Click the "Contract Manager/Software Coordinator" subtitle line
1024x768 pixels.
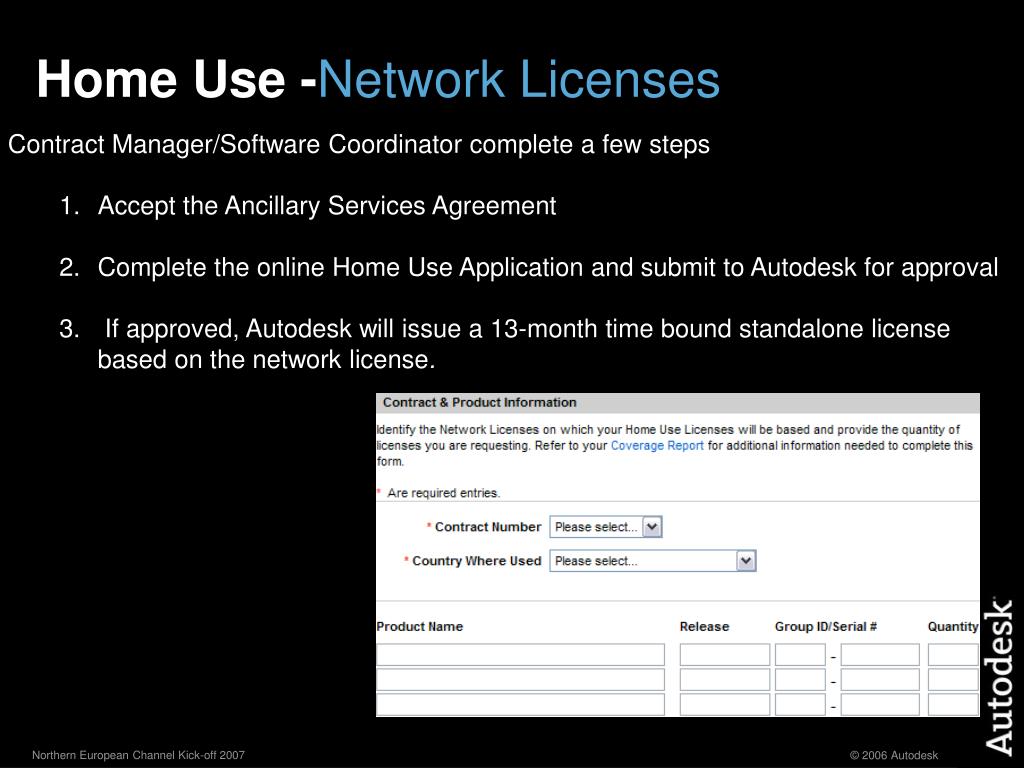point(359,144)
